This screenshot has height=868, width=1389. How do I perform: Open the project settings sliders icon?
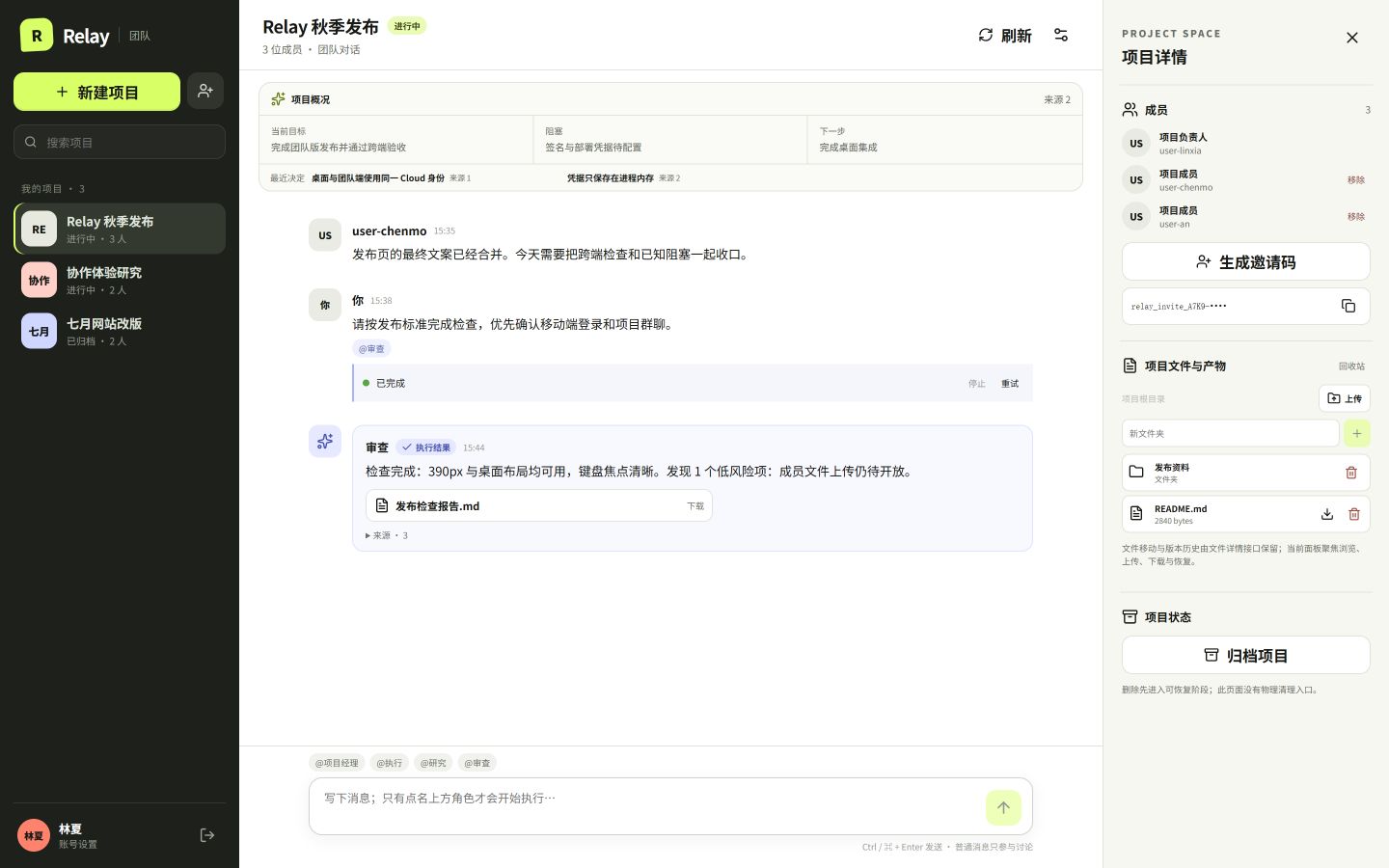coord(1061,35)
